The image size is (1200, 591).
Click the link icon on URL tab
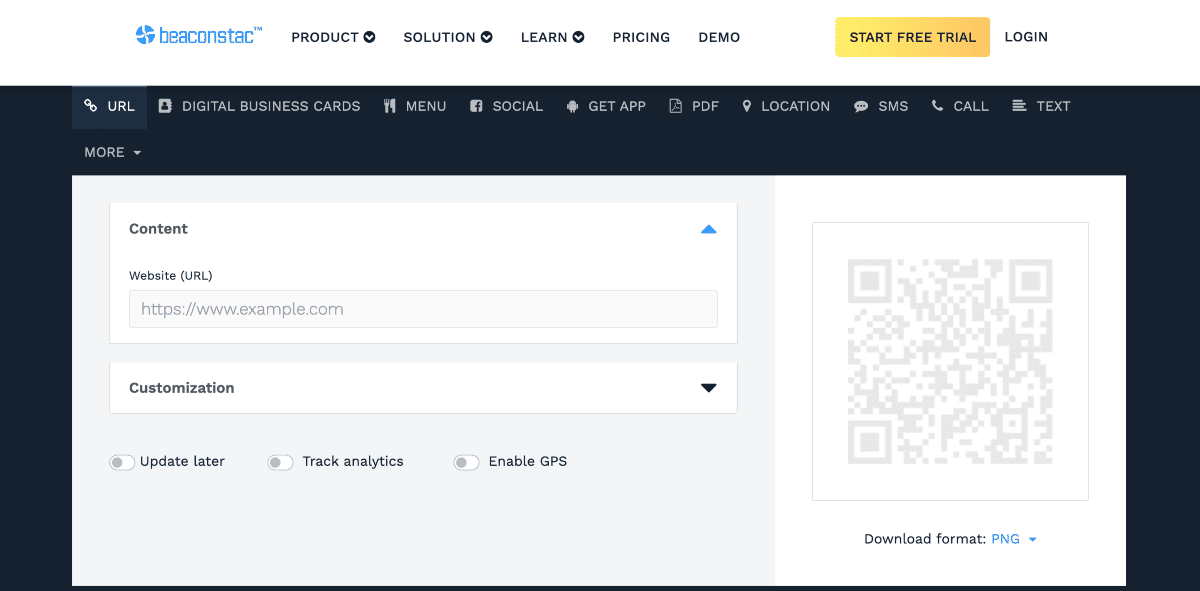91,106
